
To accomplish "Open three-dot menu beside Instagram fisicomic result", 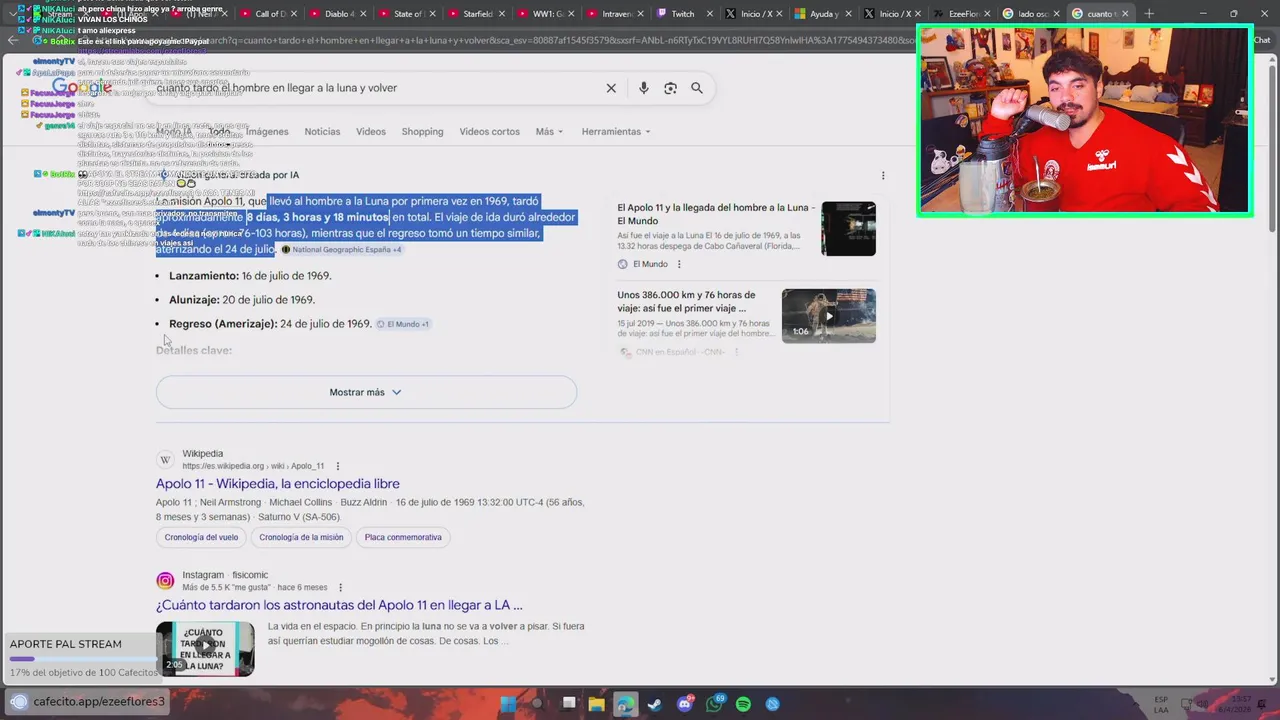I will click(x=340, y=587).
